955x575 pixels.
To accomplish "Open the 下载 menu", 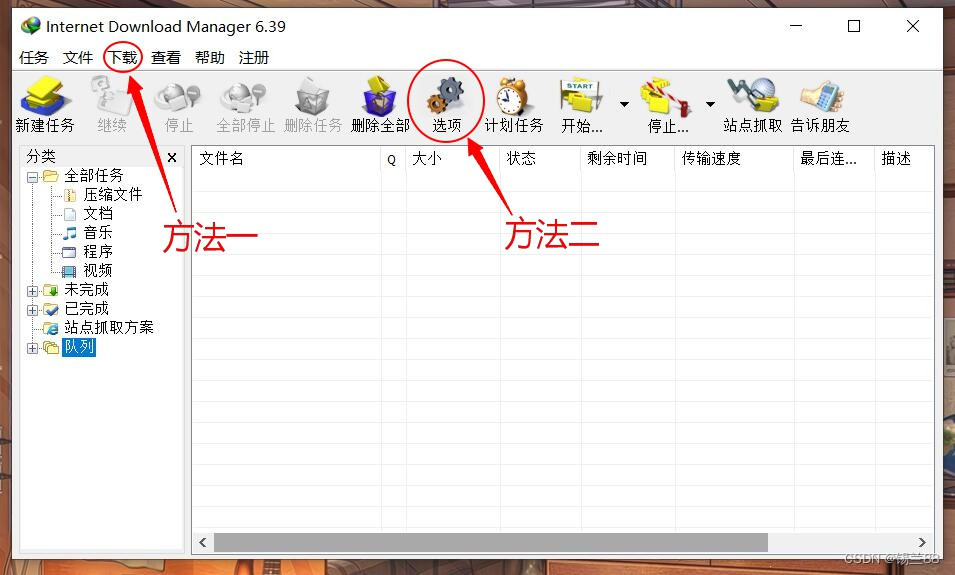I will click(122, 58).
